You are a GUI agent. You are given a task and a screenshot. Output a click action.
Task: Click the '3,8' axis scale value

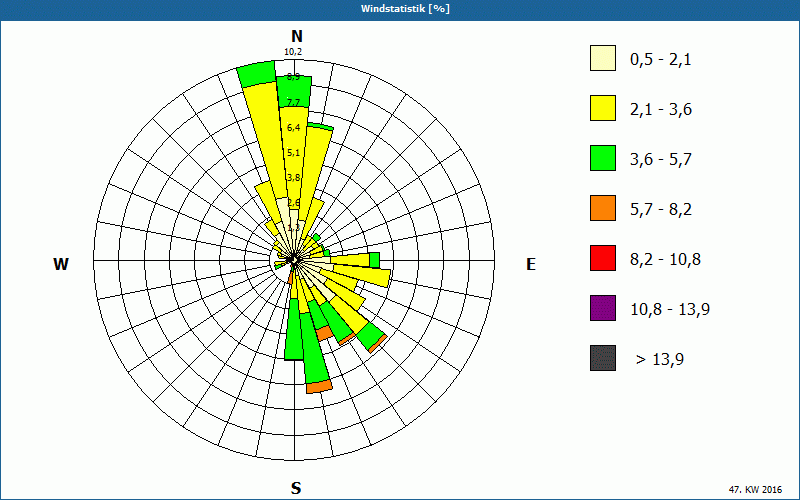point(293,178)
